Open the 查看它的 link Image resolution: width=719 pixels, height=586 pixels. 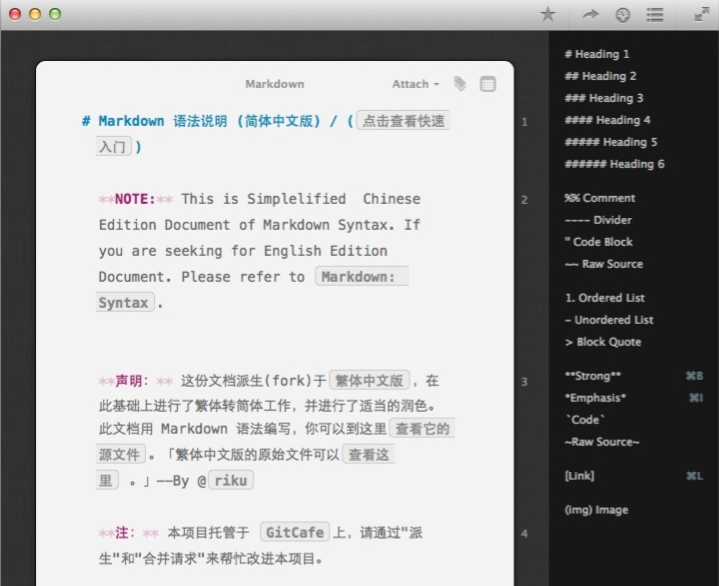[x=422, y=429]
